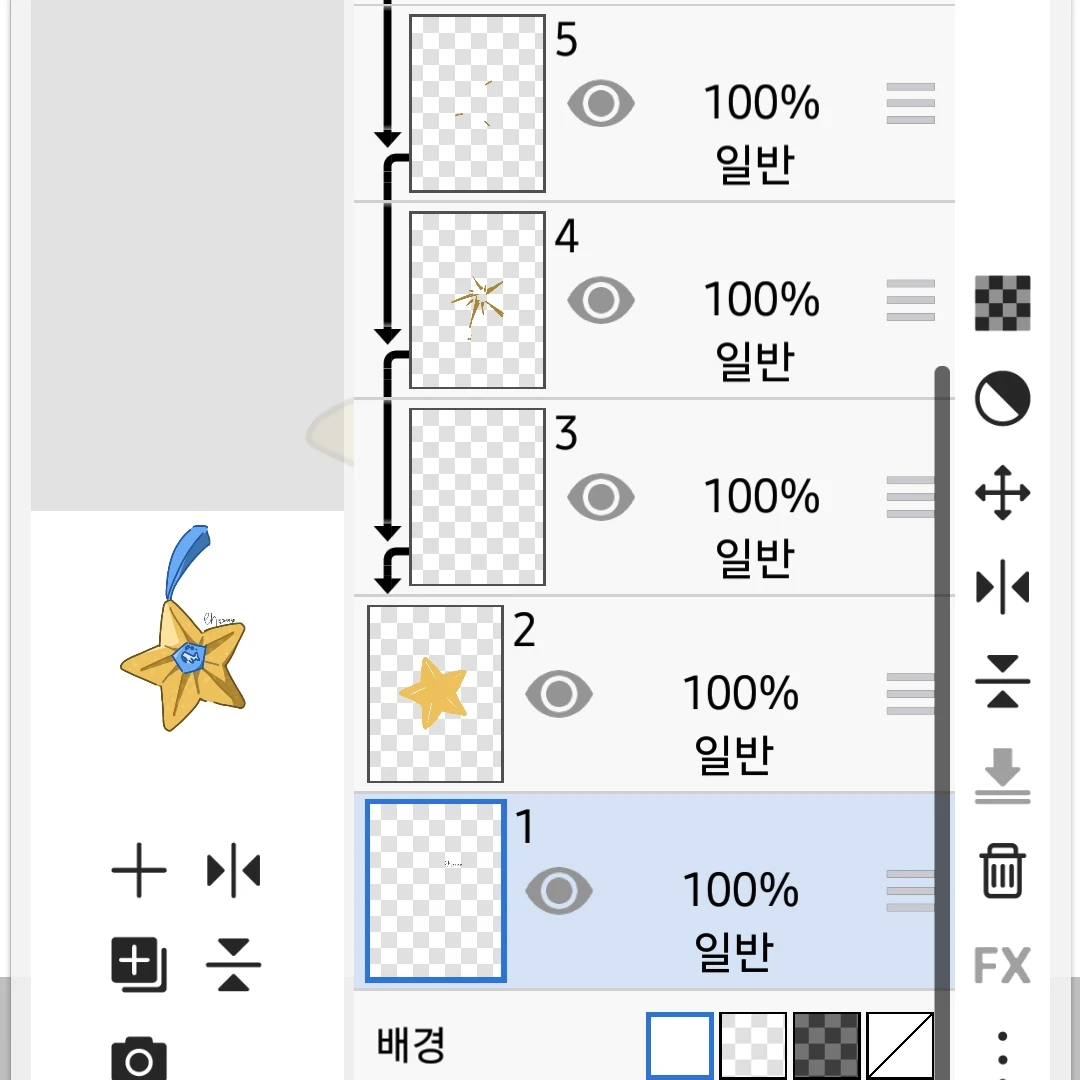Viewport: 1080px width, 1080px height.
Task: Merge layer down with download arrow icon
Action: [1002, 776]
